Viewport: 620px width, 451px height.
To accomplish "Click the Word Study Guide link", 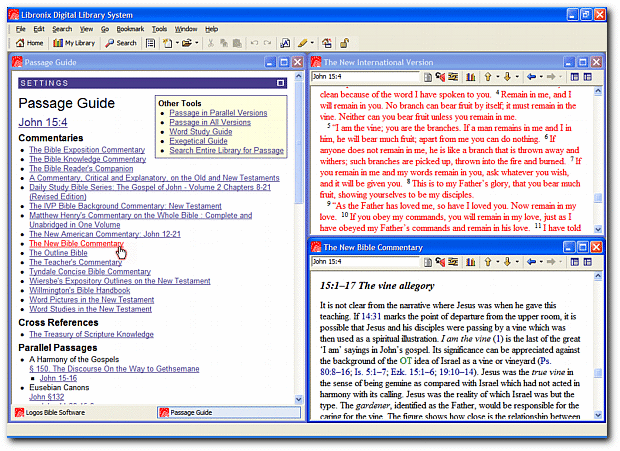I will (x=200, y=132).
